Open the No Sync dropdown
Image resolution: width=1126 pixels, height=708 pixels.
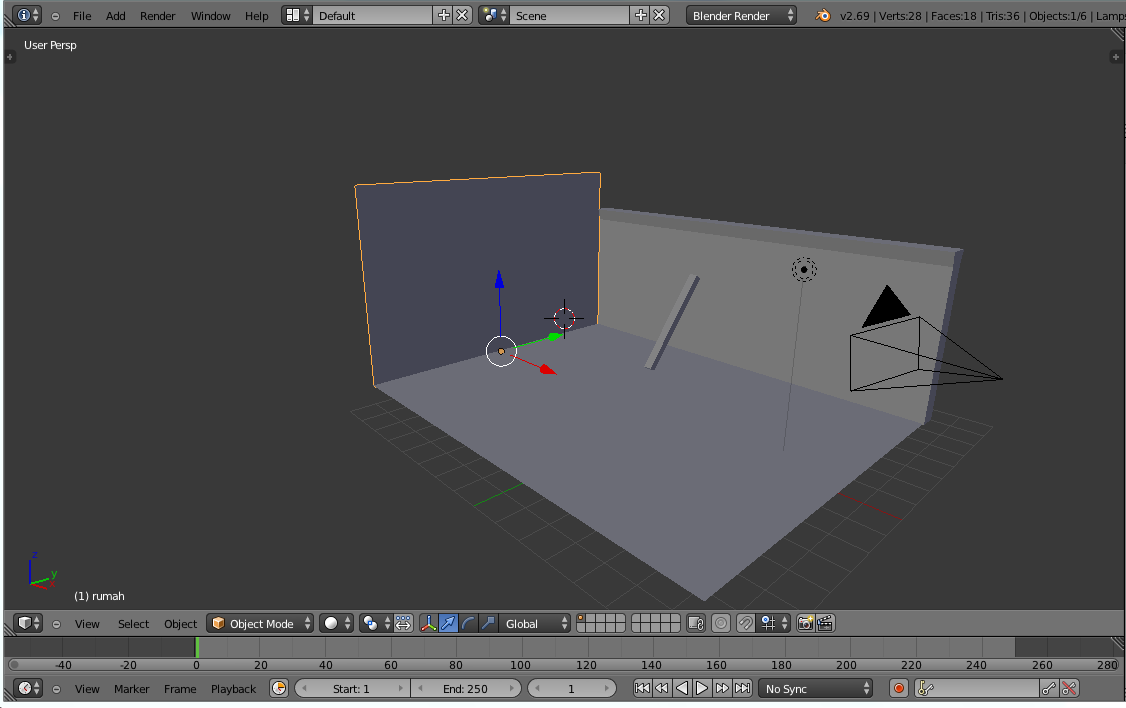click(816, 688)
